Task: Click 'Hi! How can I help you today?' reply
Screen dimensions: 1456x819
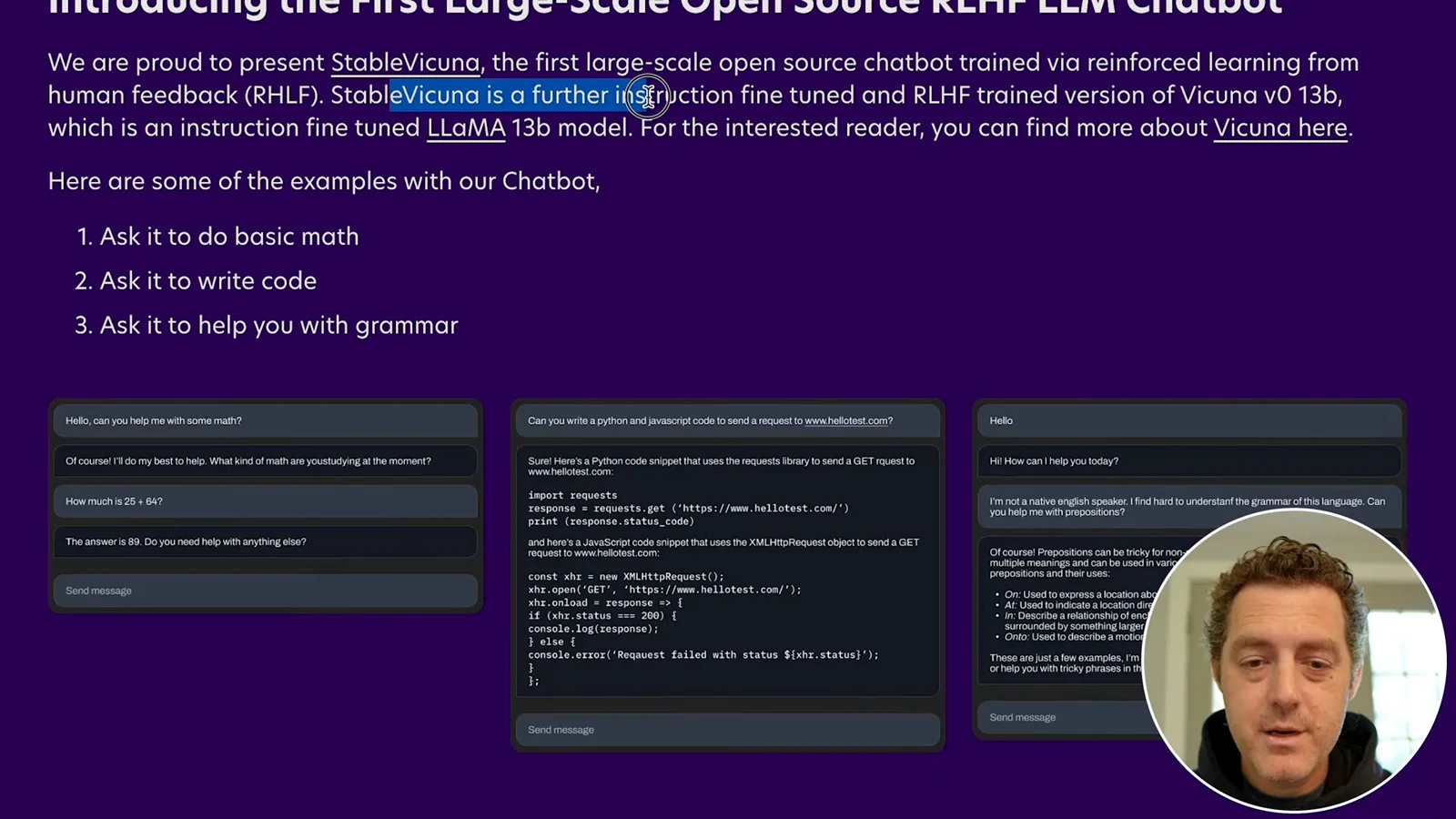Action: point(1188,461)
